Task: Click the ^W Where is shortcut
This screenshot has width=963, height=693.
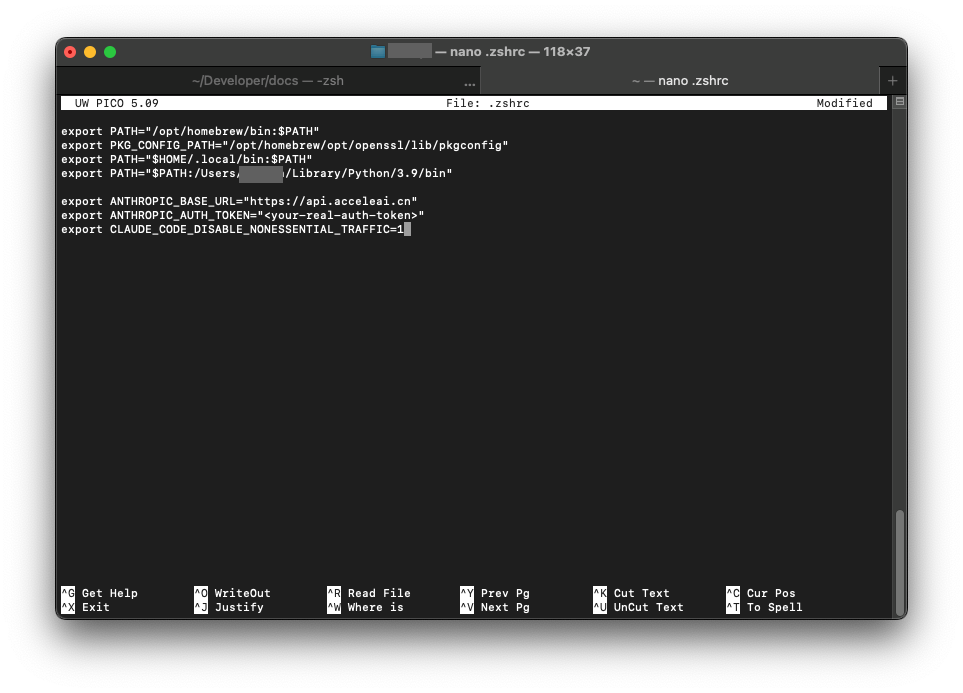Action: (365, 607)
